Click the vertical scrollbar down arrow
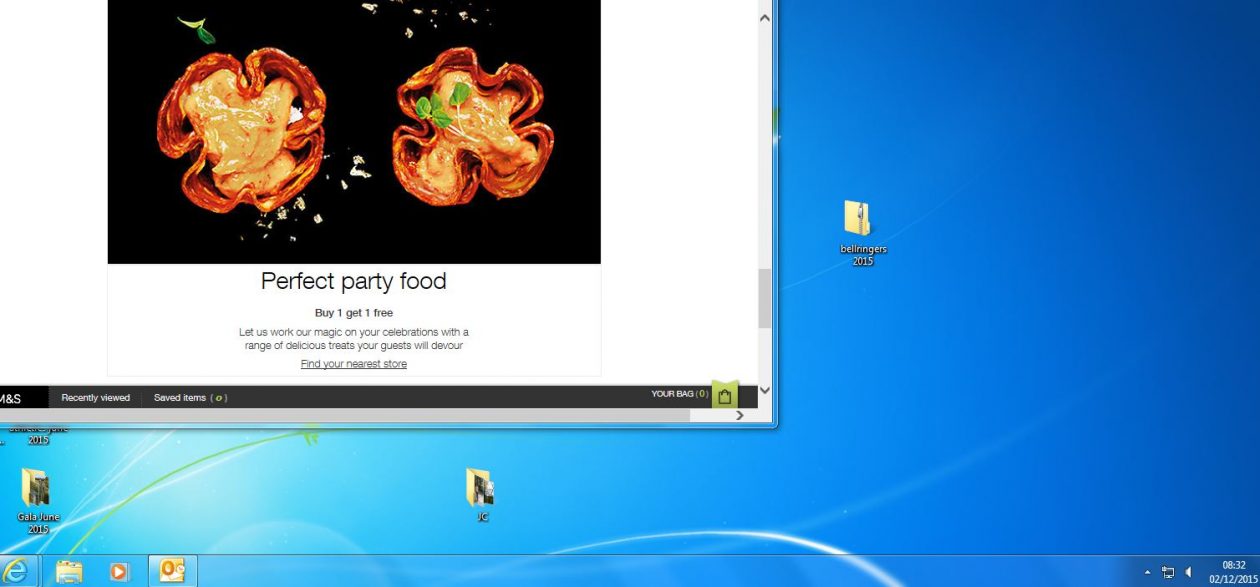Viewport: 1260px width, 587px height. [x=765, y=390]
